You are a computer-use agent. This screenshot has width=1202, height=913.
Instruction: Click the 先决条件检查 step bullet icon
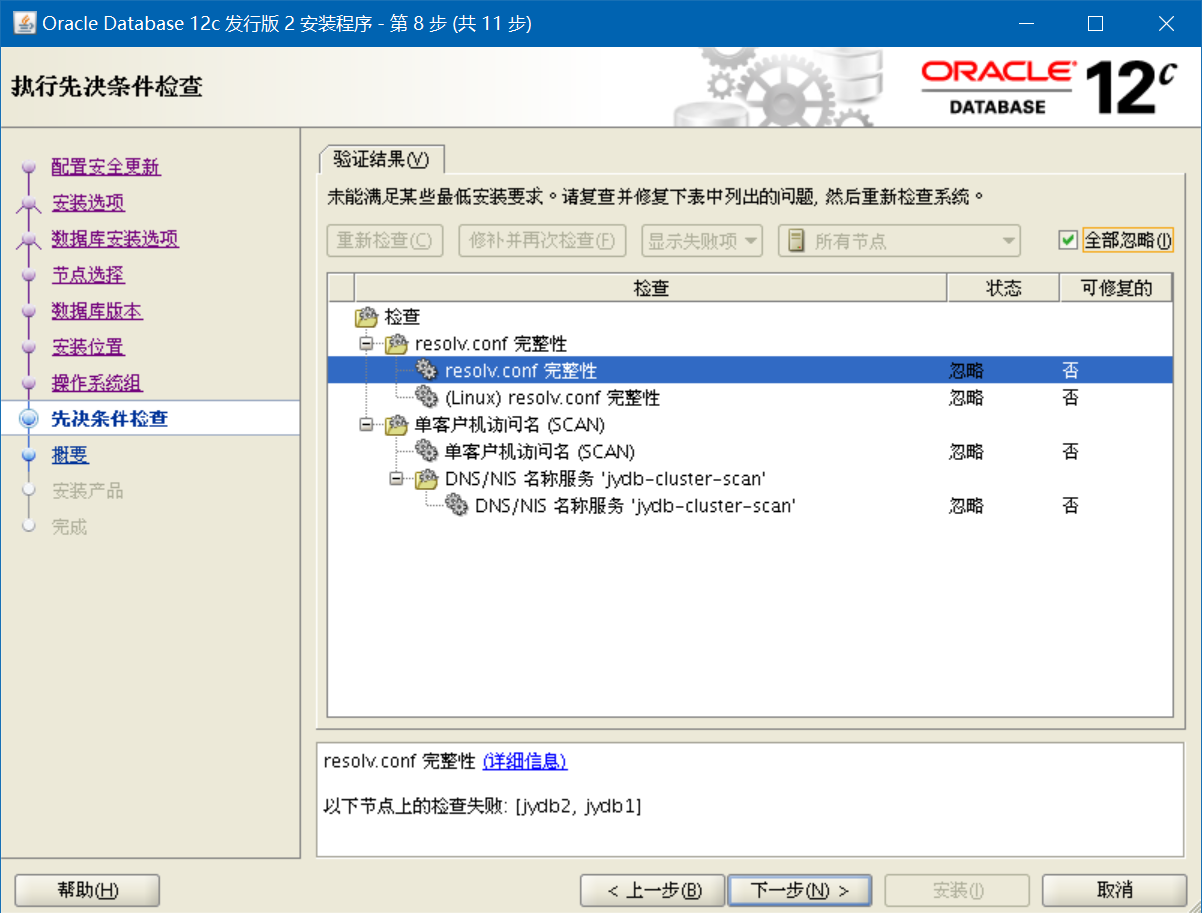point(28,419)
